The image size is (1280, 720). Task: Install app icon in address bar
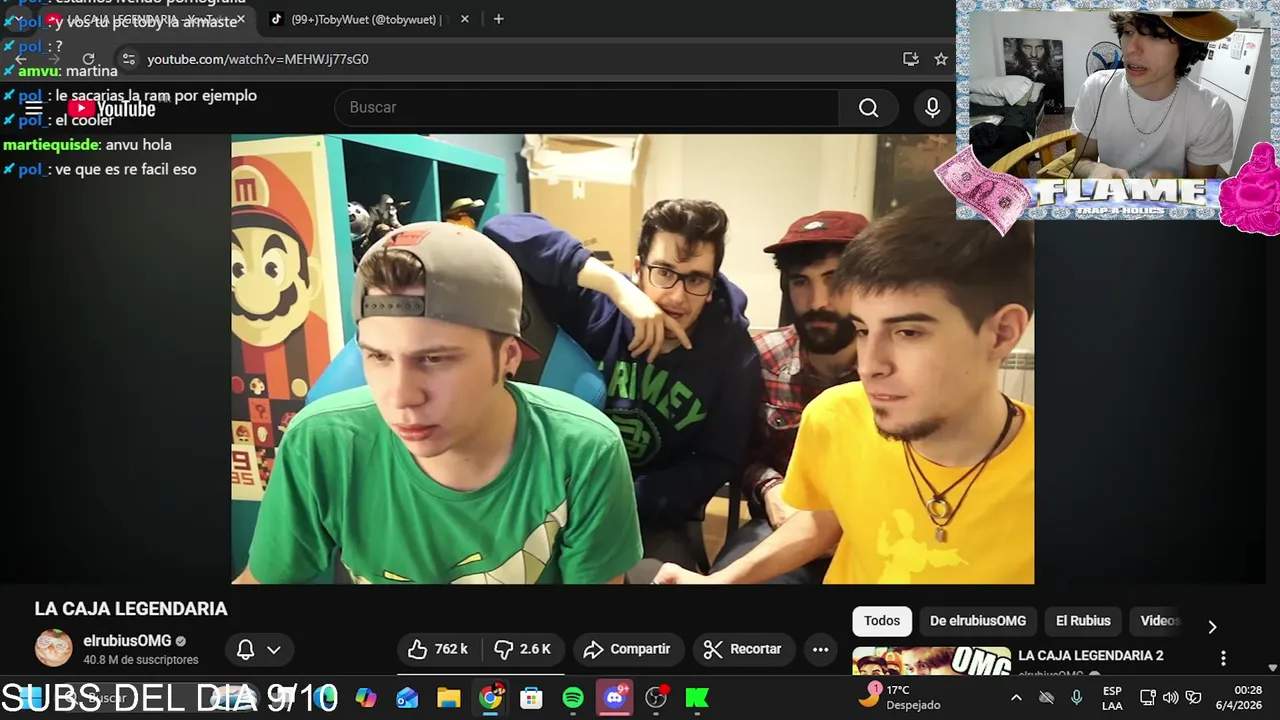click(x=910, y=59)
